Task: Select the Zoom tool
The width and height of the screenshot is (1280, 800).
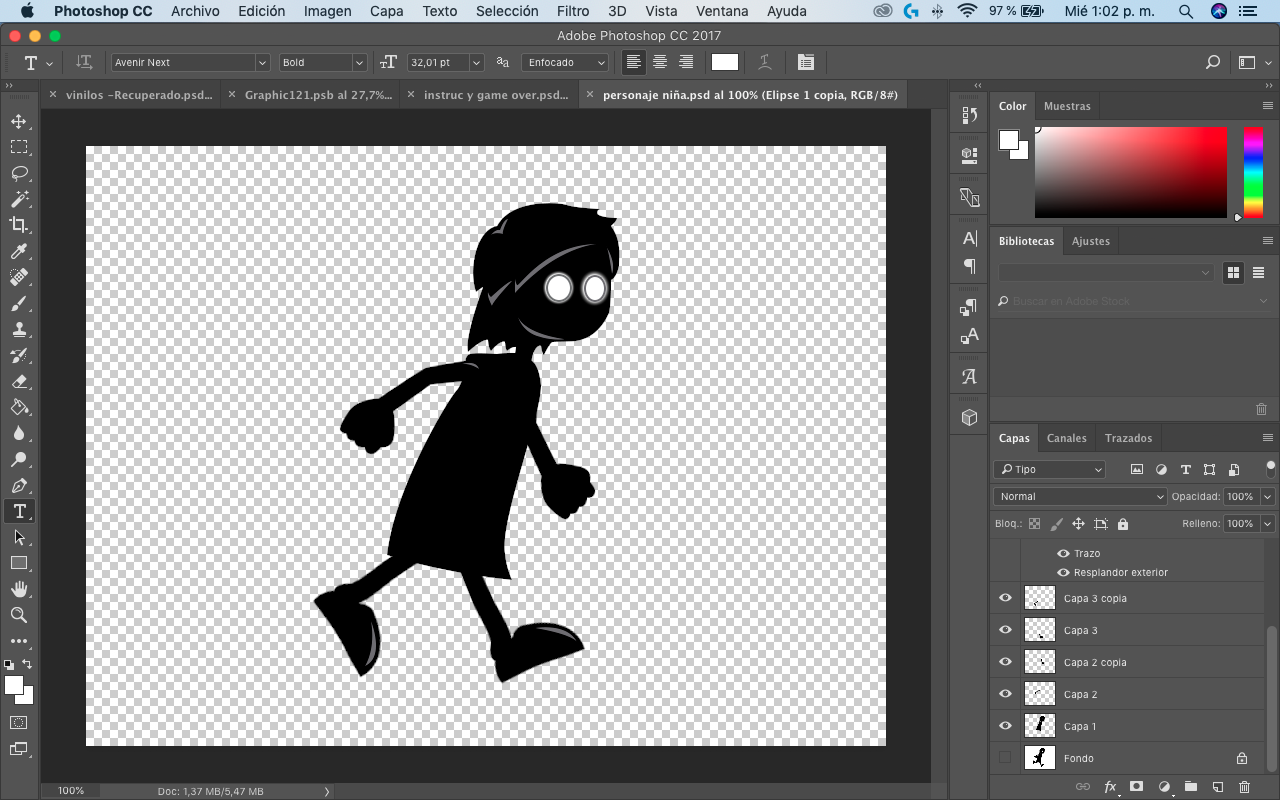Action: 19,615
